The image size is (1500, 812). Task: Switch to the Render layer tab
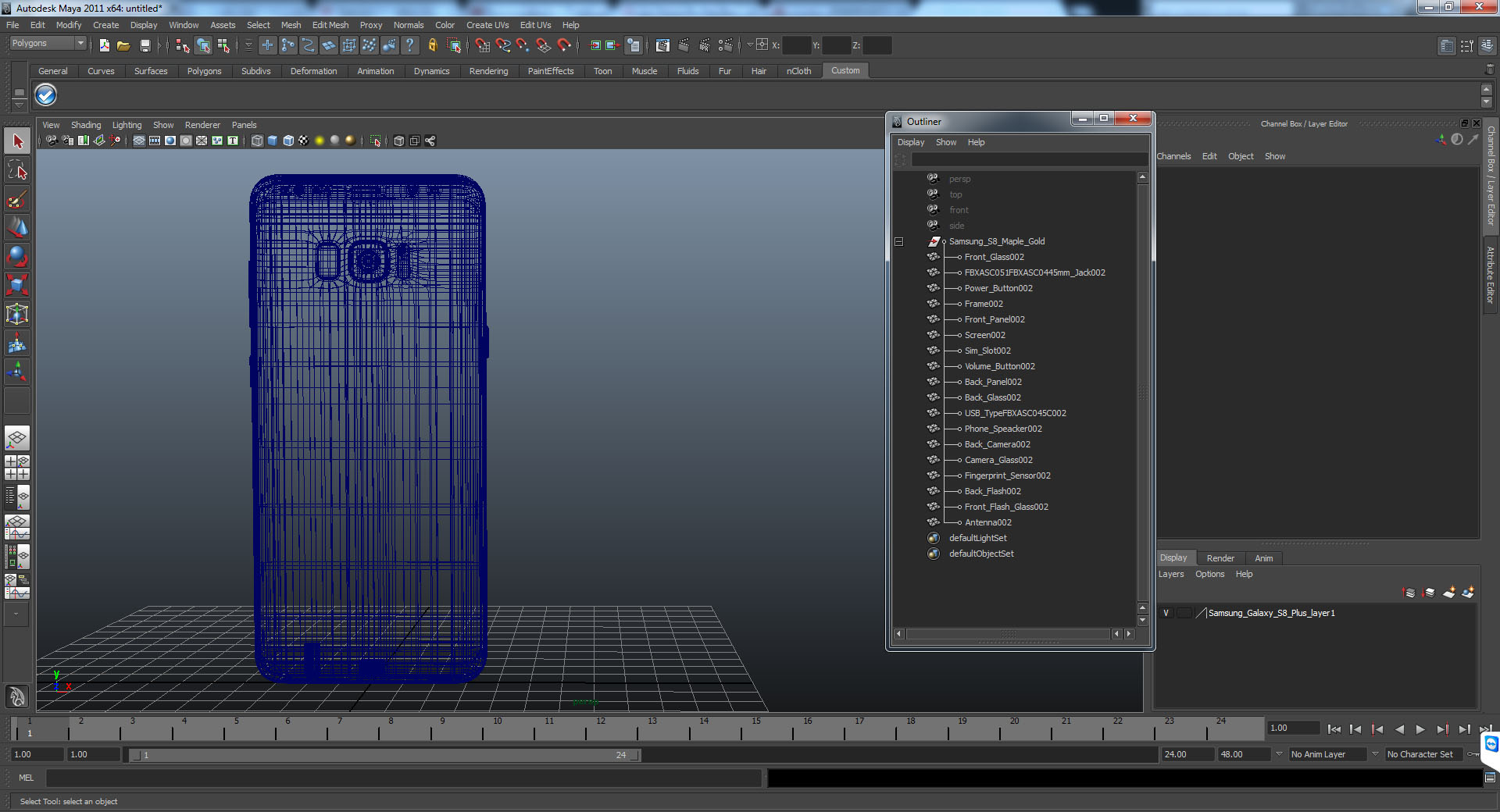[1220, 558]
